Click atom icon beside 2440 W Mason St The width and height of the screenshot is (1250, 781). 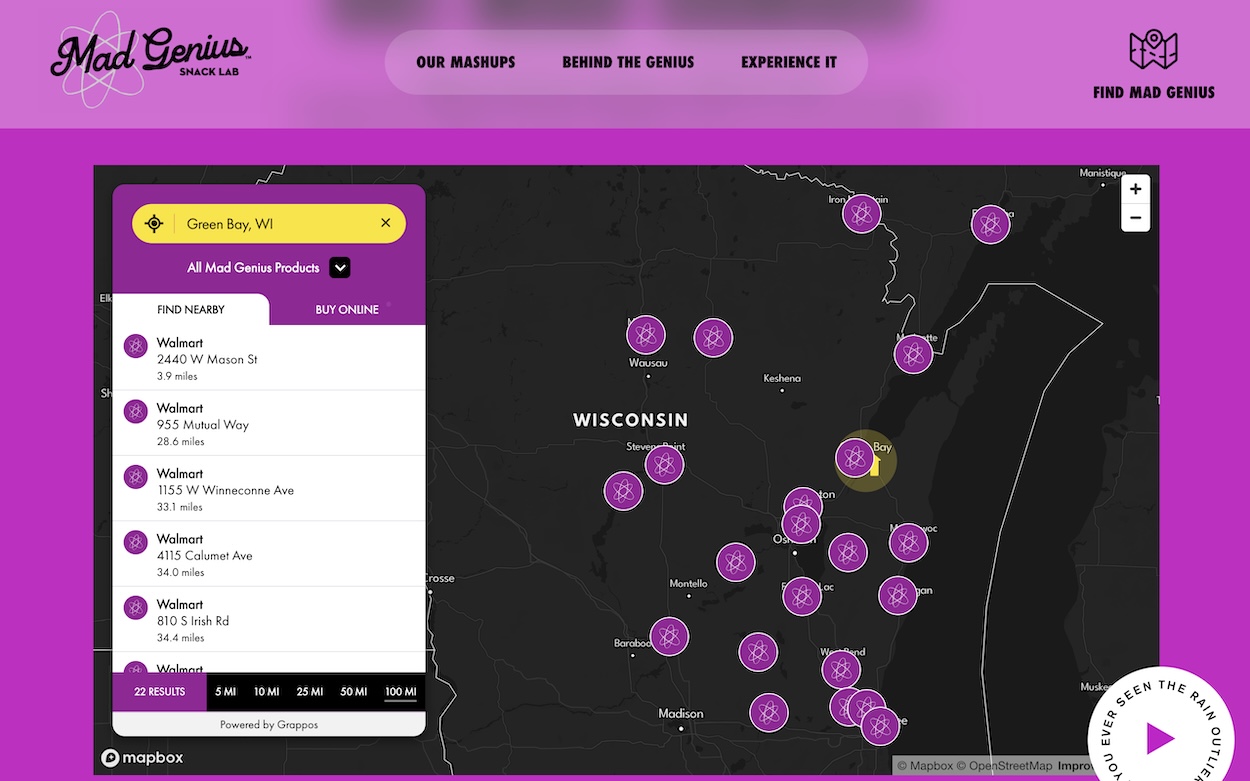pos(136,346)
